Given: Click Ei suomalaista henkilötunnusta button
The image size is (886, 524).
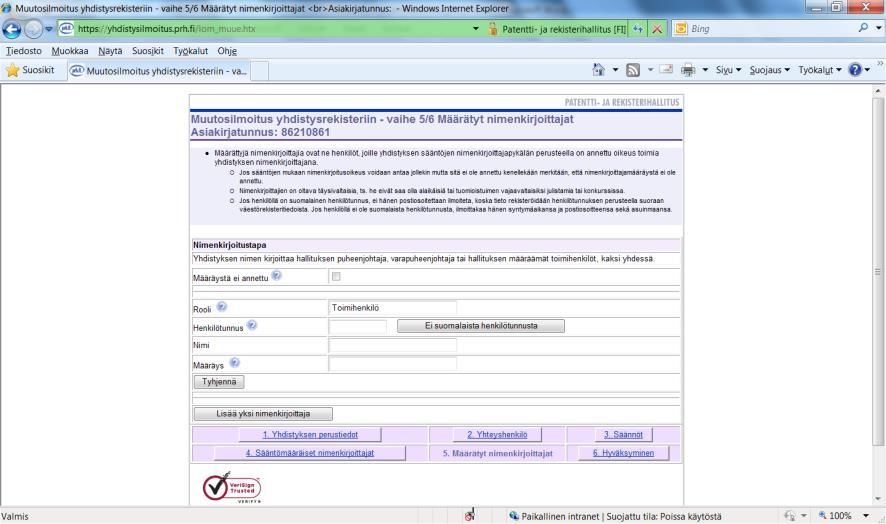Looking at the screenshot, I should [x=481, y=326].
